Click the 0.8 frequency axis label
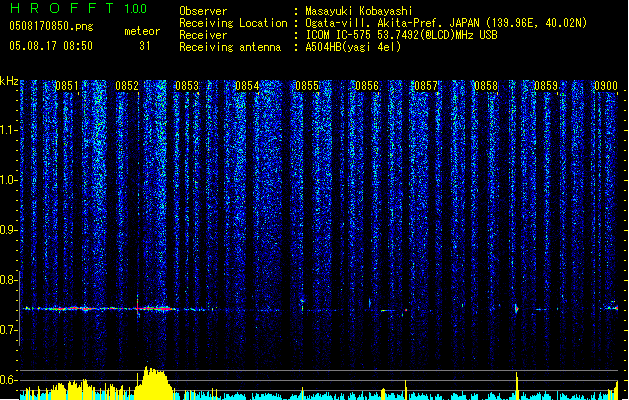Image resolution: width=629 pixels, height=400 pixels. [8, 280]
